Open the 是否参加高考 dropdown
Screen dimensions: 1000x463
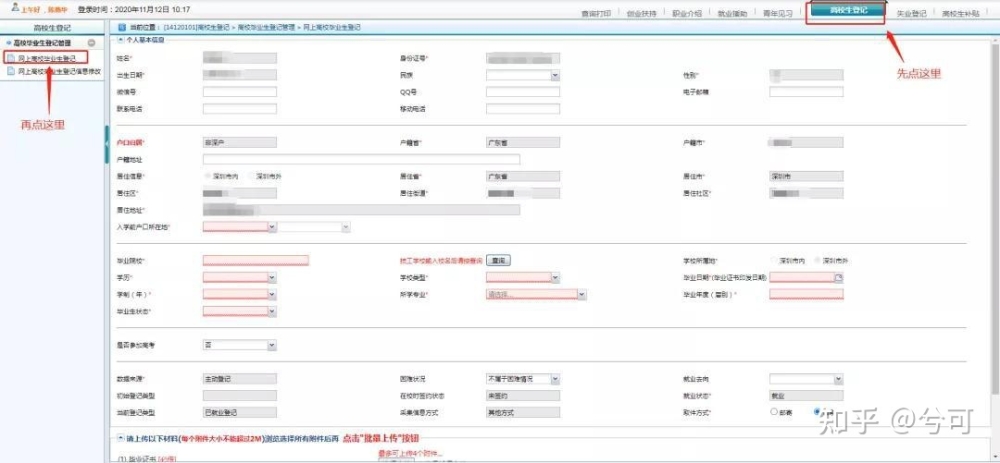tap(272, 345)
